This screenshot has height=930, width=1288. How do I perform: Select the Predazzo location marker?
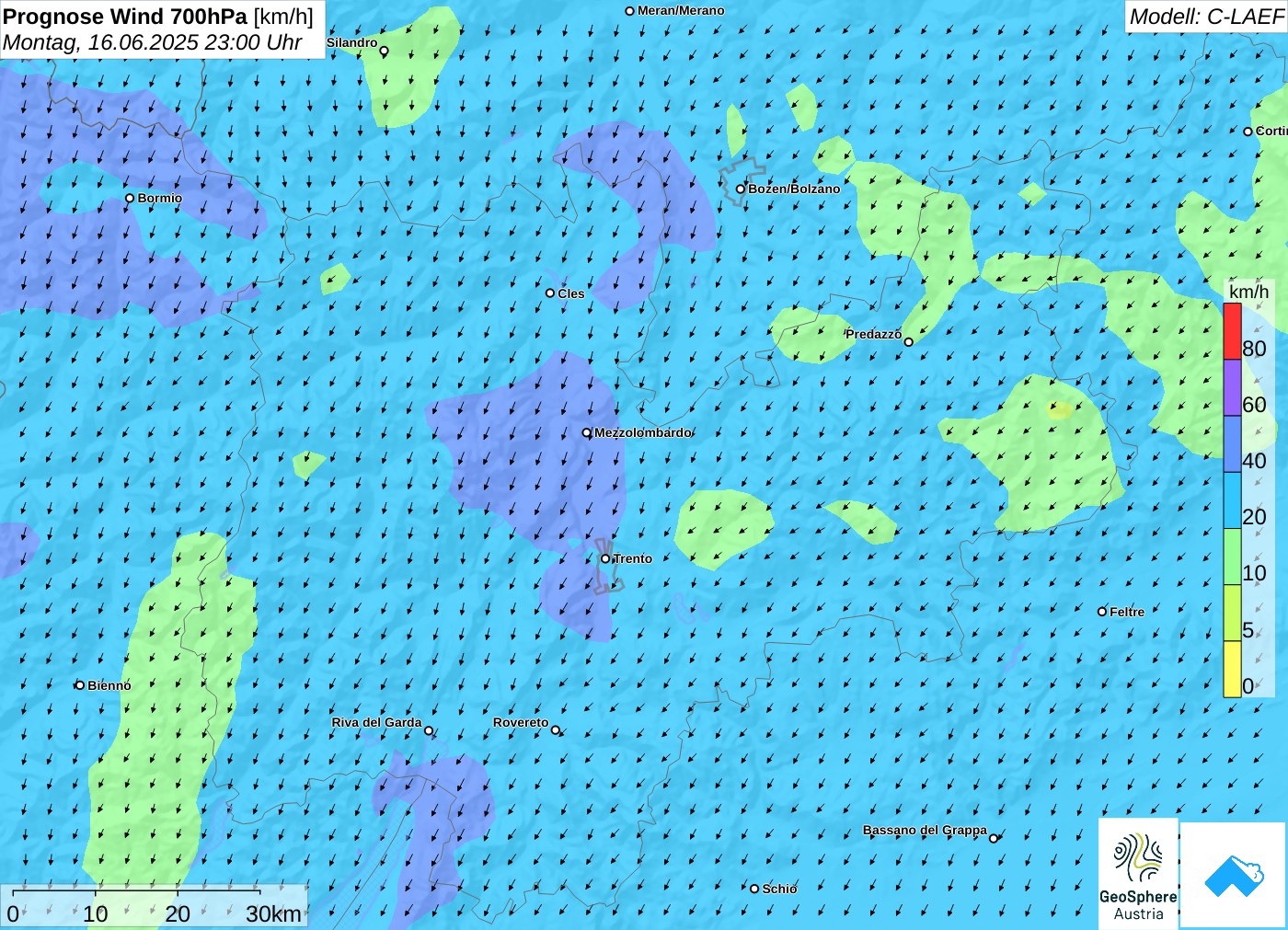pos(908,341)
